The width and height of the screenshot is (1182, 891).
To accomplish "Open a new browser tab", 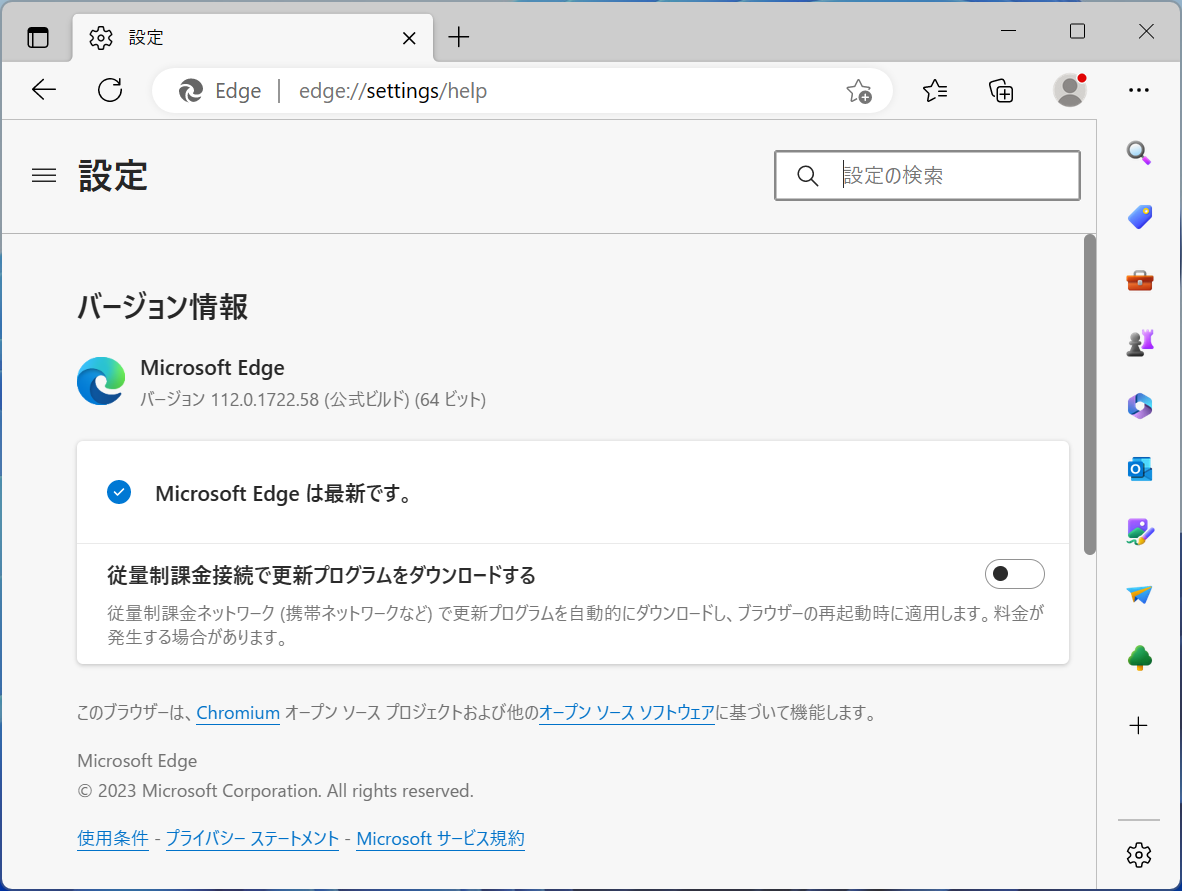I will [x=458, y=37].
